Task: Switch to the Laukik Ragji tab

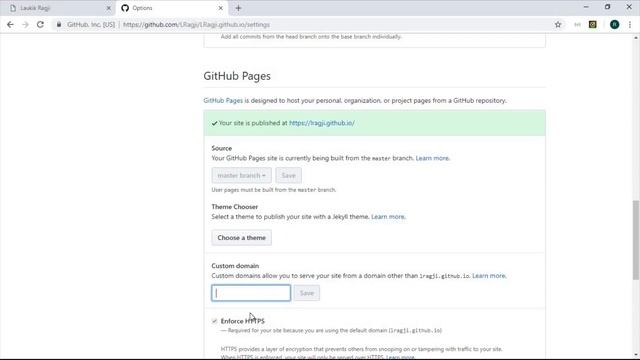Action: click(60, 8)
